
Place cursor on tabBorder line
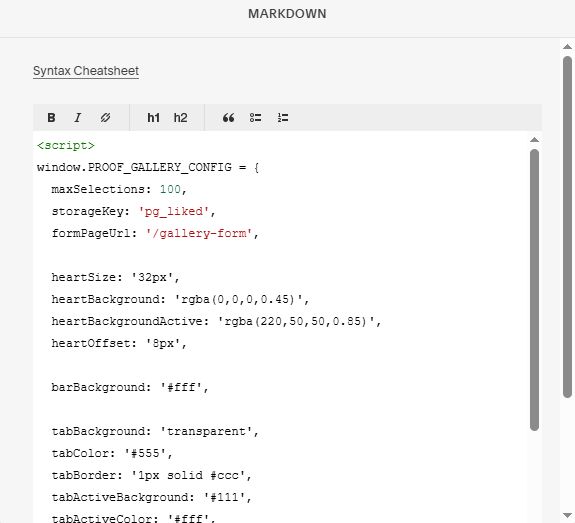pyautogui.click(x=151, y=475)
